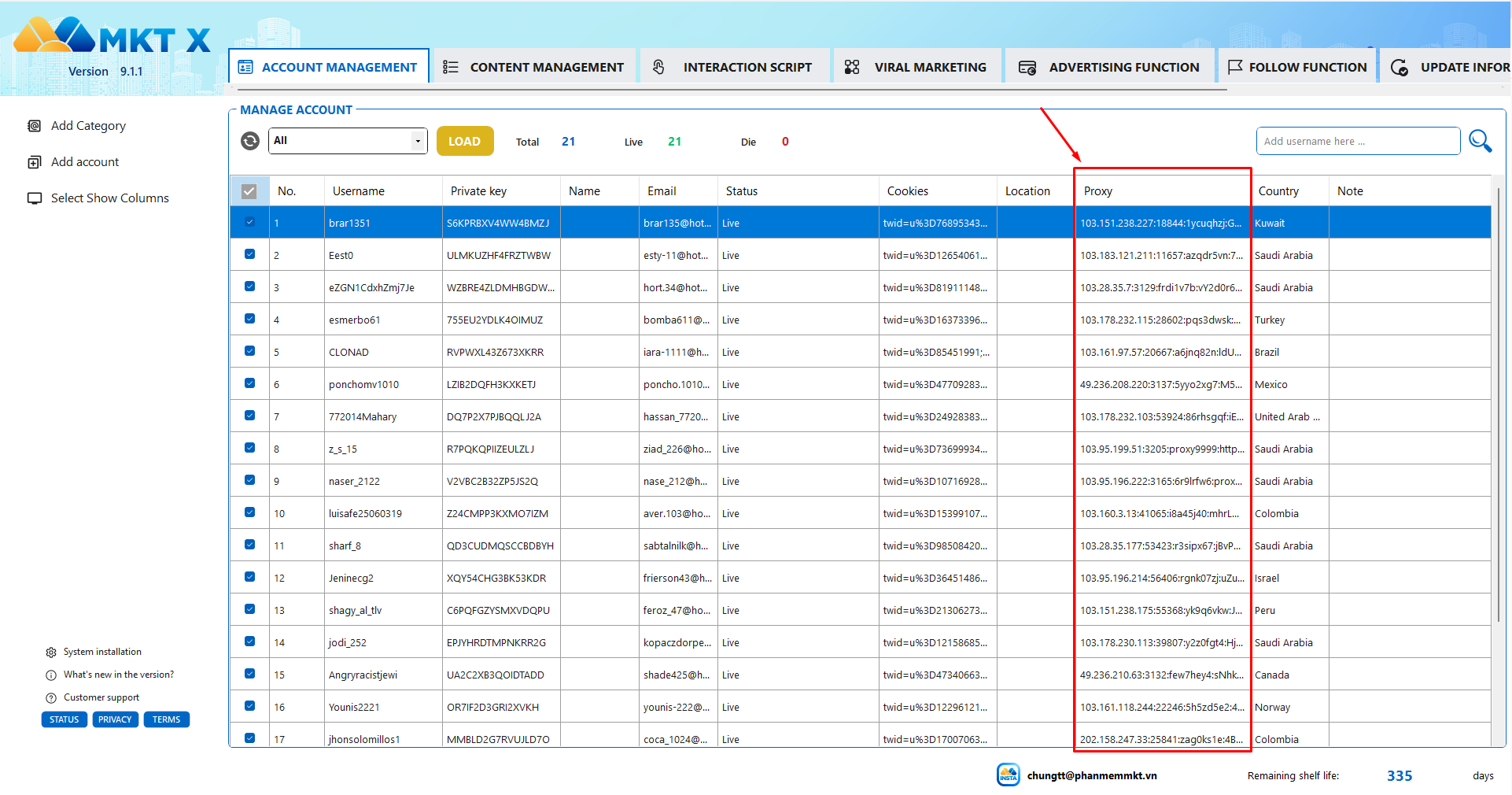Uncheck row 16 Younis2221 checkbox
Screen dimensions: 1512x795
click(x=249, y=706)
